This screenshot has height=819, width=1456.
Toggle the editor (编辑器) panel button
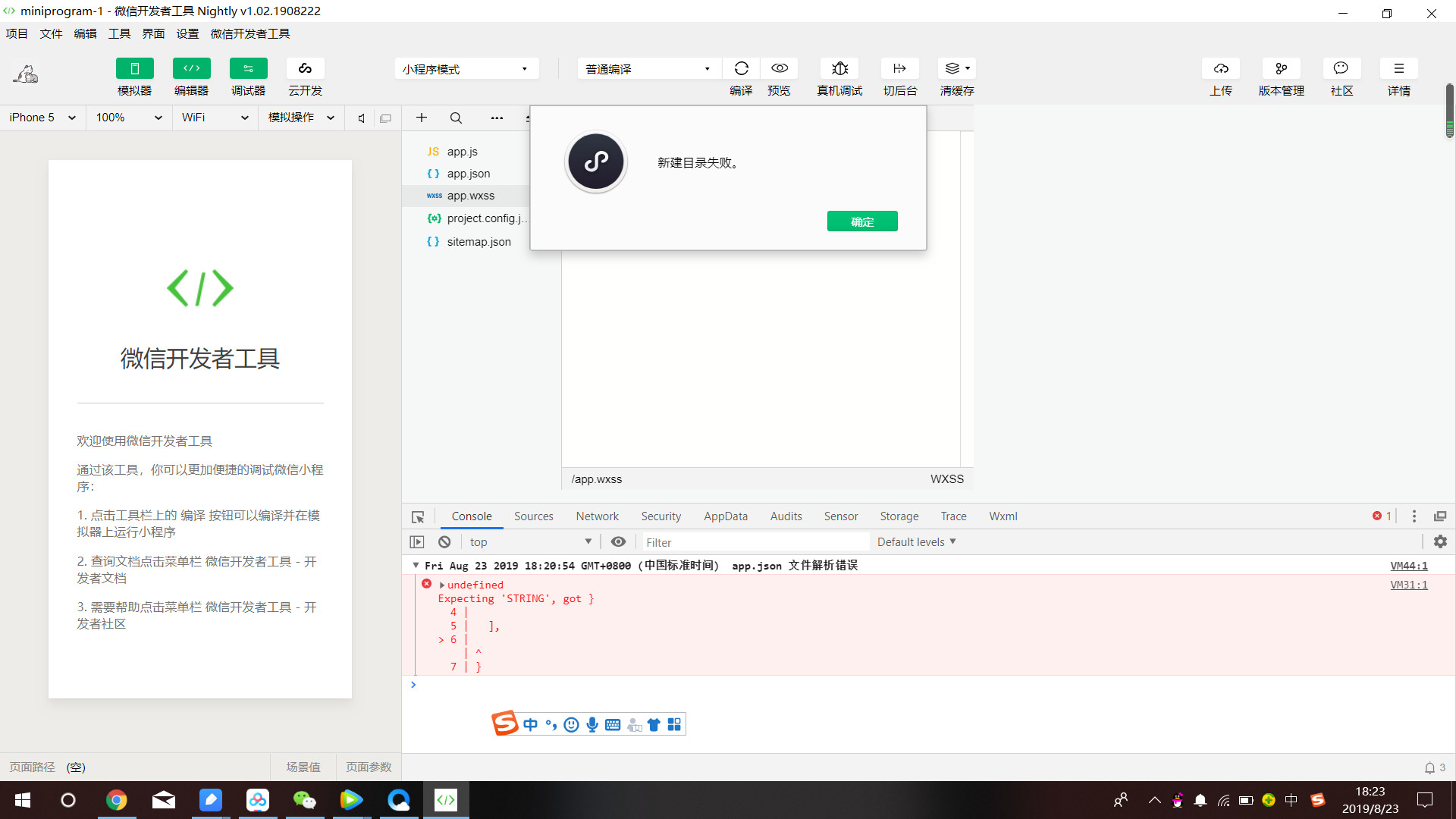pos(191,68)
